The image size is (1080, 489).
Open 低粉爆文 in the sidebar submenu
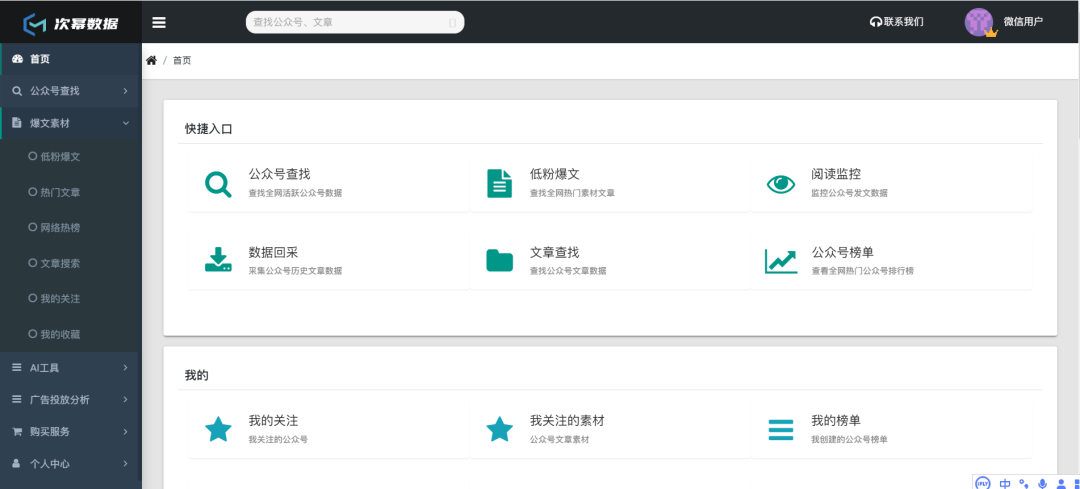pyautogui.click(x=61, y=156)
